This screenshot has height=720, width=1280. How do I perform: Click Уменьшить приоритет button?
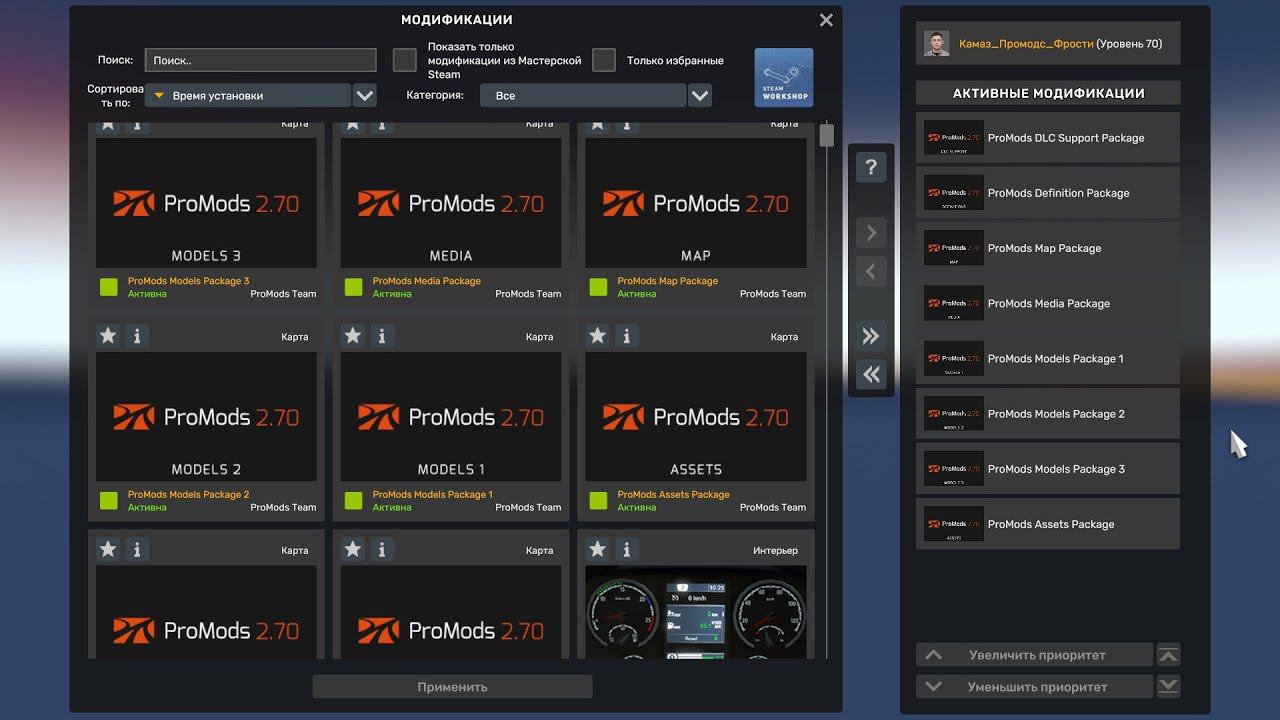(x=1035, y=687)
